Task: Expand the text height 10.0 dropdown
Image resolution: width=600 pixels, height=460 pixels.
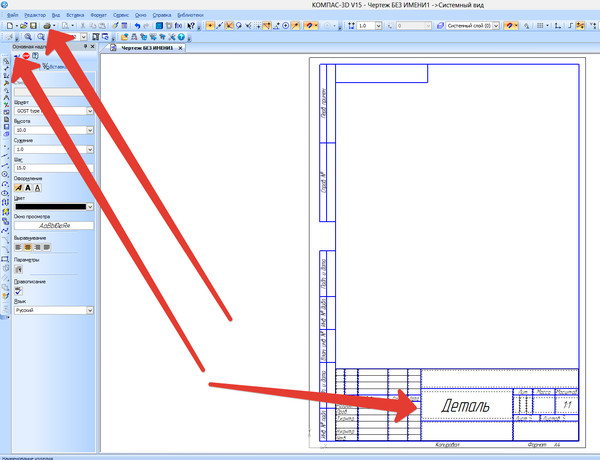Action: [x=90, y=130]
